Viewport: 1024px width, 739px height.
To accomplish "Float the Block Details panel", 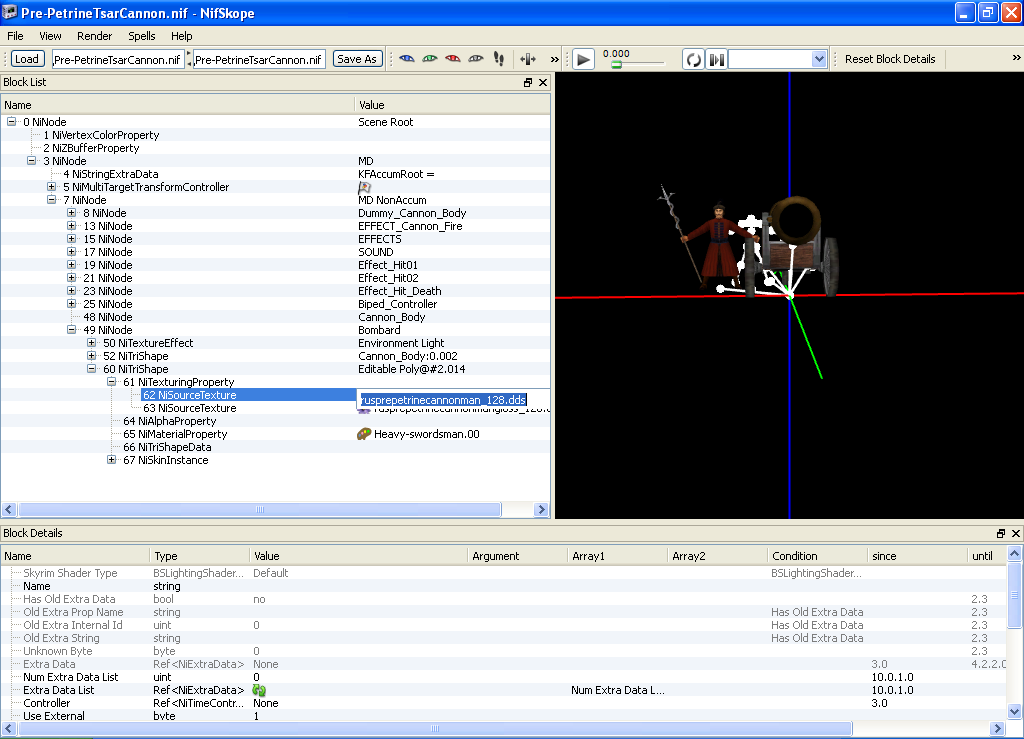I will tap(1000, 533).
